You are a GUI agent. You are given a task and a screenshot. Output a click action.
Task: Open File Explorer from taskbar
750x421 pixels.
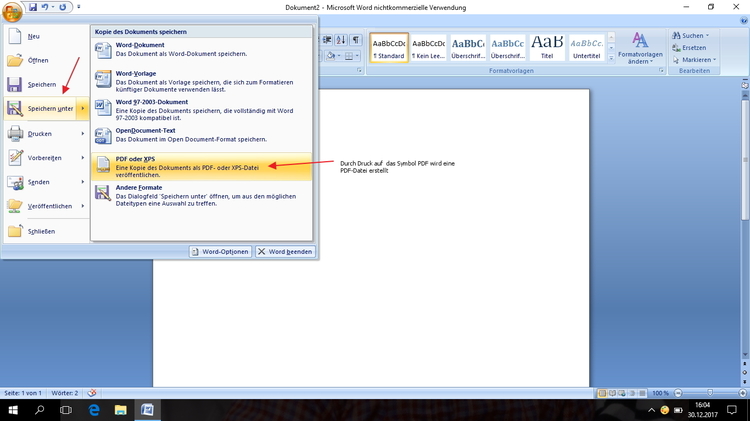tap(121, 410)
